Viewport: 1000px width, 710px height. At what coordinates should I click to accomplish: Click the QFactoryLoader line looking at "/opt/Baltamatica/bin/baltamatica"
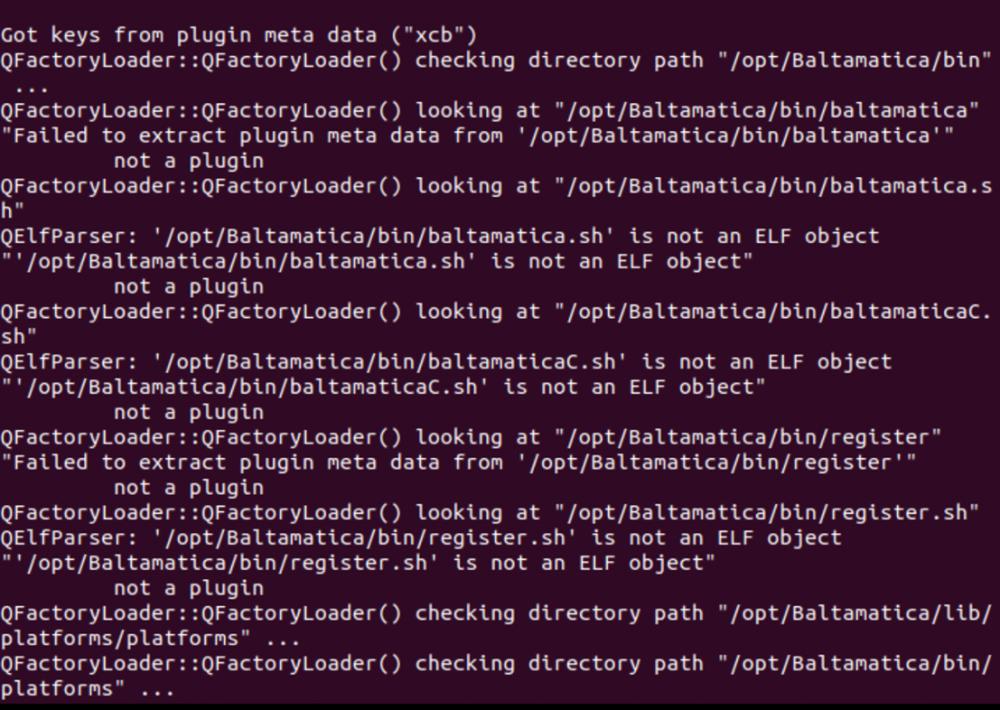[x=490, y=110]
